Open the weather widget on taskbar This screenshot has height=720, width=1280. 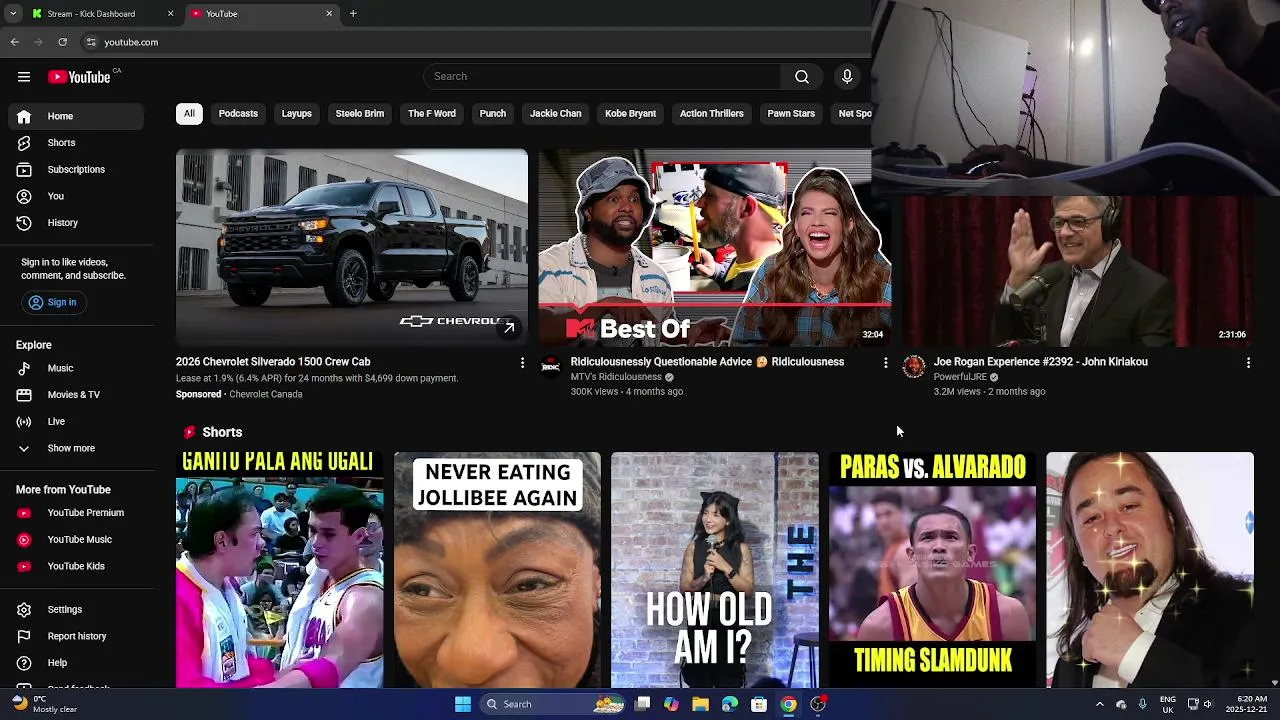click(x=45, y=704)
